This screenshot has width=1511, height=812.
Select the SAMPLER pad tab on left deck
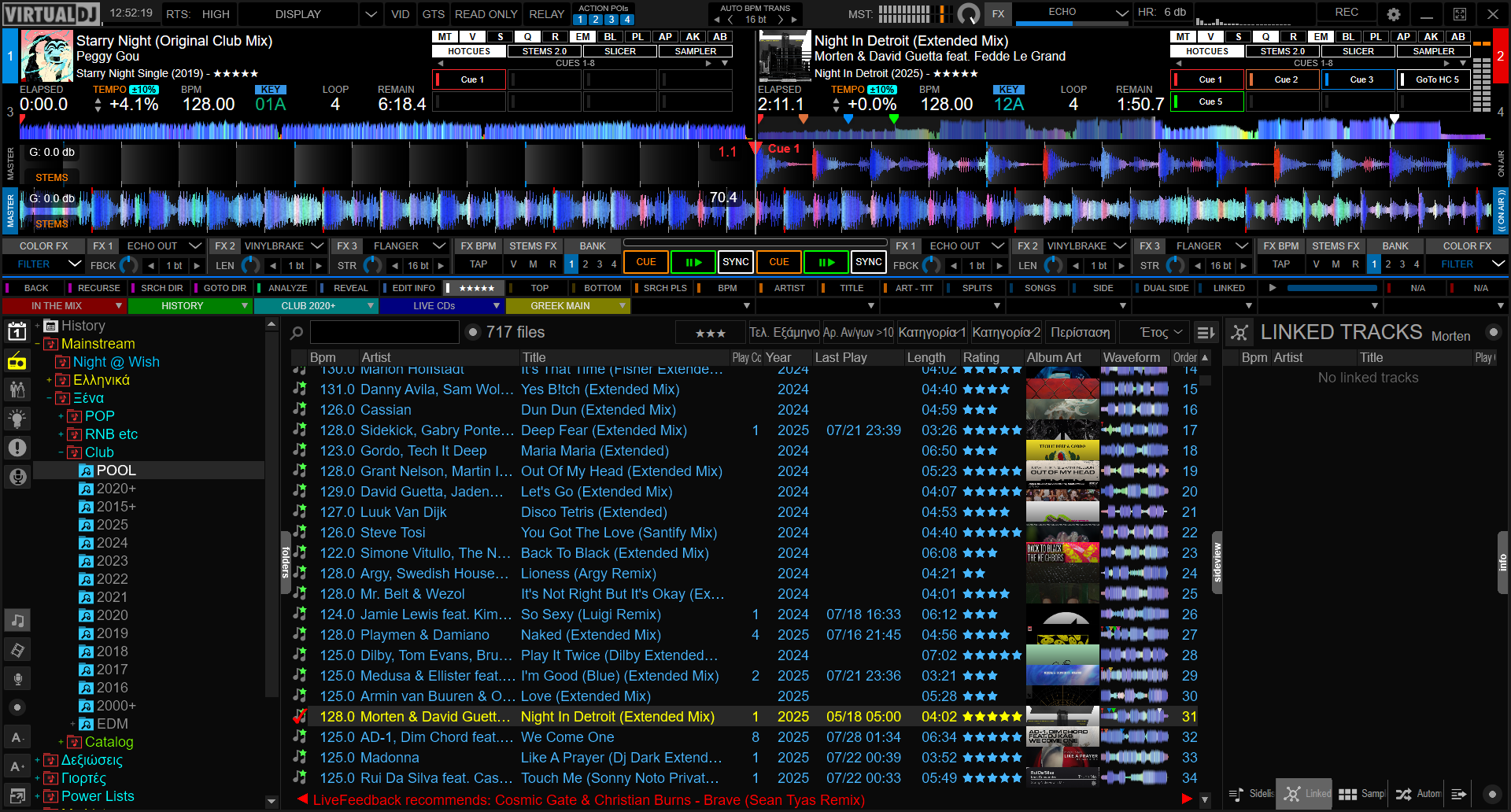click(x=696, y=51)
